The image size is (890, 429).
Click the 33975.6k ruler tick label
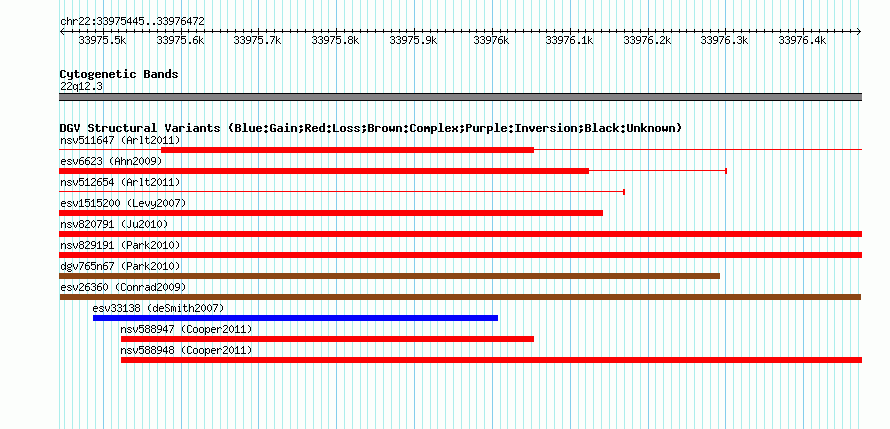click(x=180, y=41)
